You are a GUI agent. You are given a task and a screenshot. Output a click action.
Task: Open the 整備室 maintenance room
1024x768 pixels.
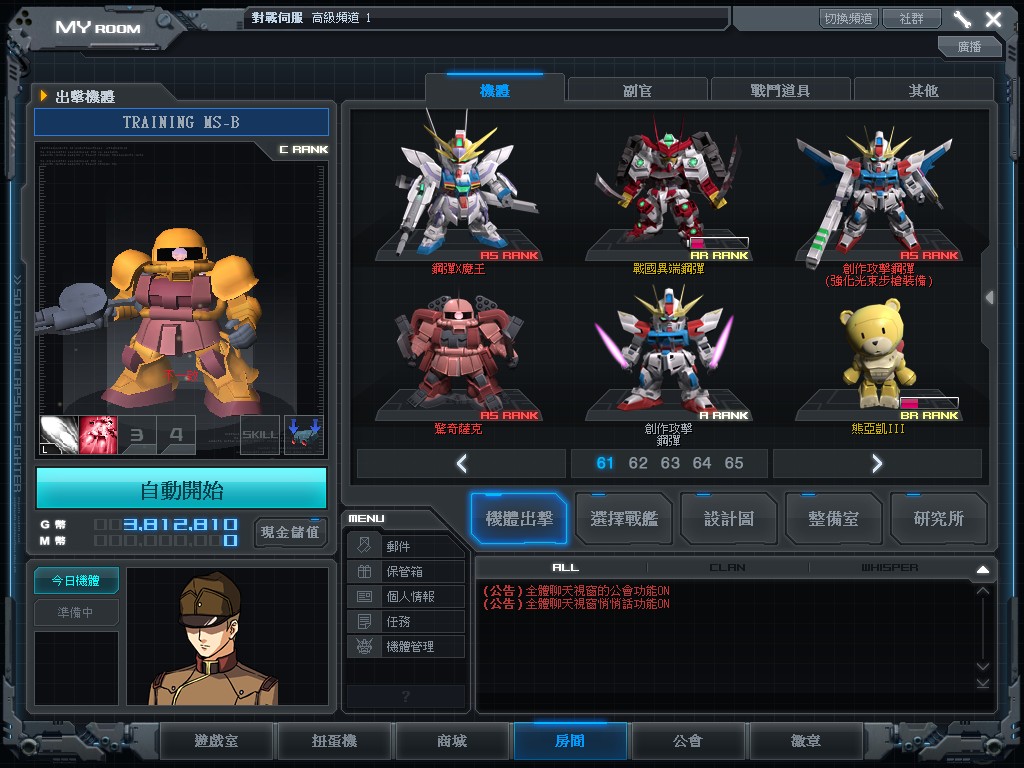(833, 519)
